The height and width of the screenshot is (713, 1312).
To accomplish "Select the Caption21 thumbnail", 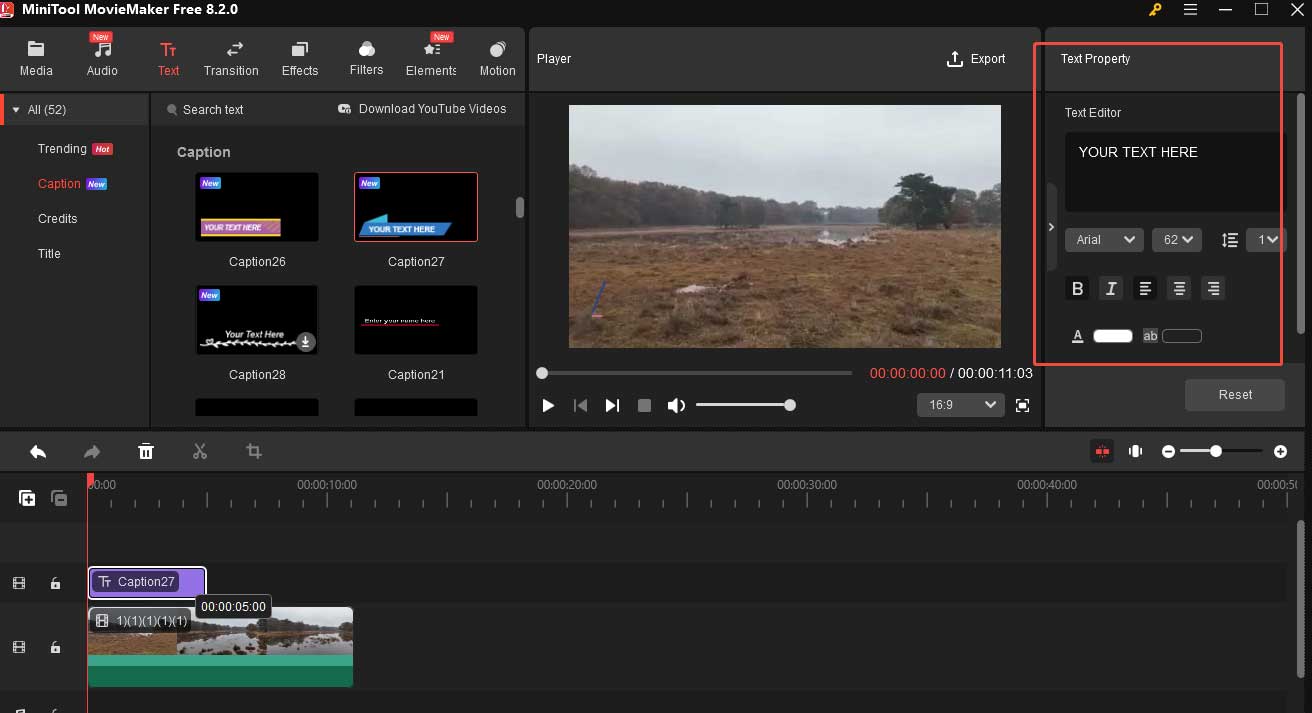I will click(416, 320).
